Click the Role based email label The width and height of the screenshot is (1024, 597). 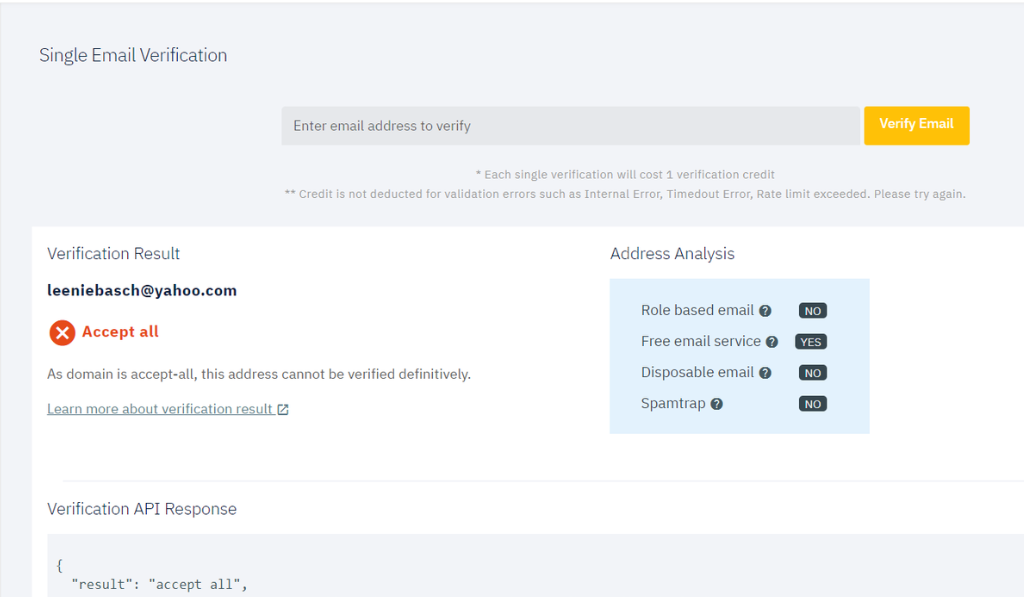[x=697, y=310]
